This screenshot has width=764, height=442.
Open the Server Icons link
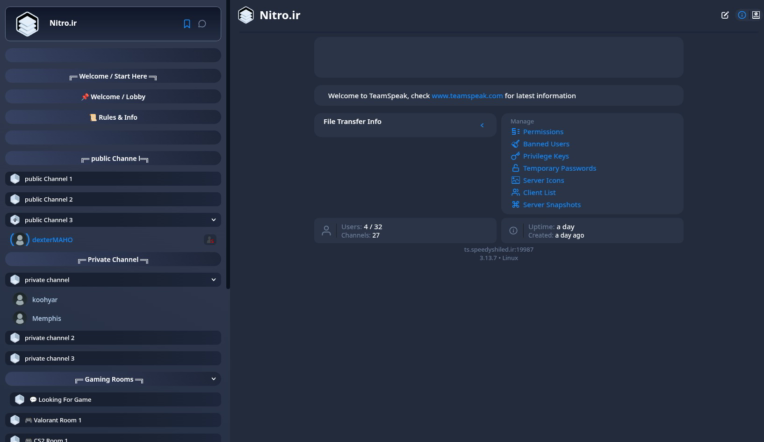543,180
